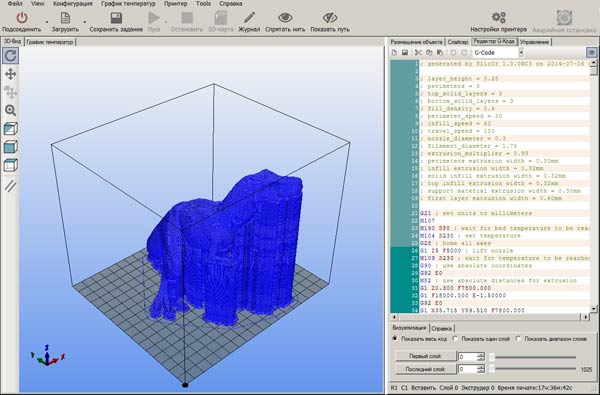Switch to the shaded top-face cube view
The width and height of the screenshot is (600, 395).
coord(10,129)
